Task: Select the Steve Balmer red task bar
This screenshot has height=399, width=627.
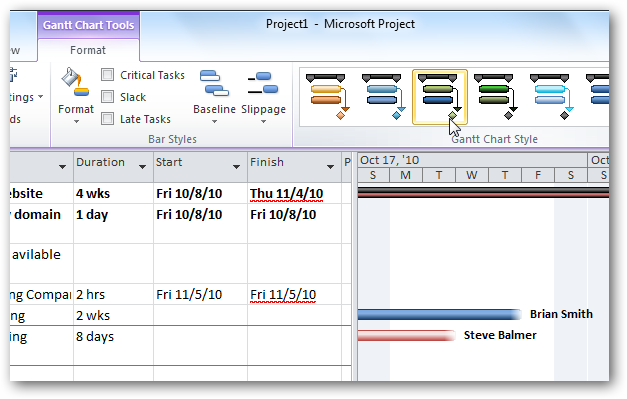Action: (406, 335)
